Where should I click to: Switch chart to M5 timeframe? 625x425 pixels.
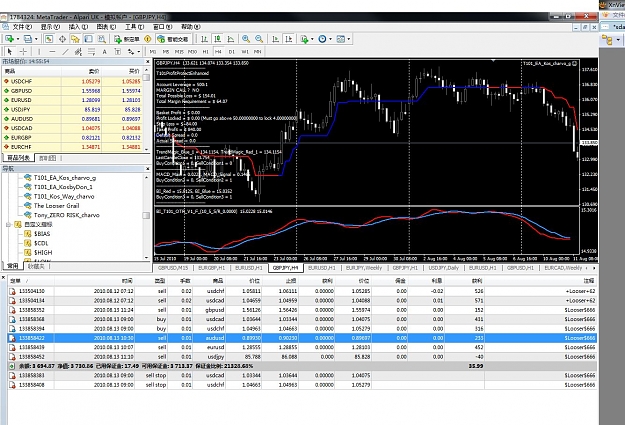[x=166, y=51]
